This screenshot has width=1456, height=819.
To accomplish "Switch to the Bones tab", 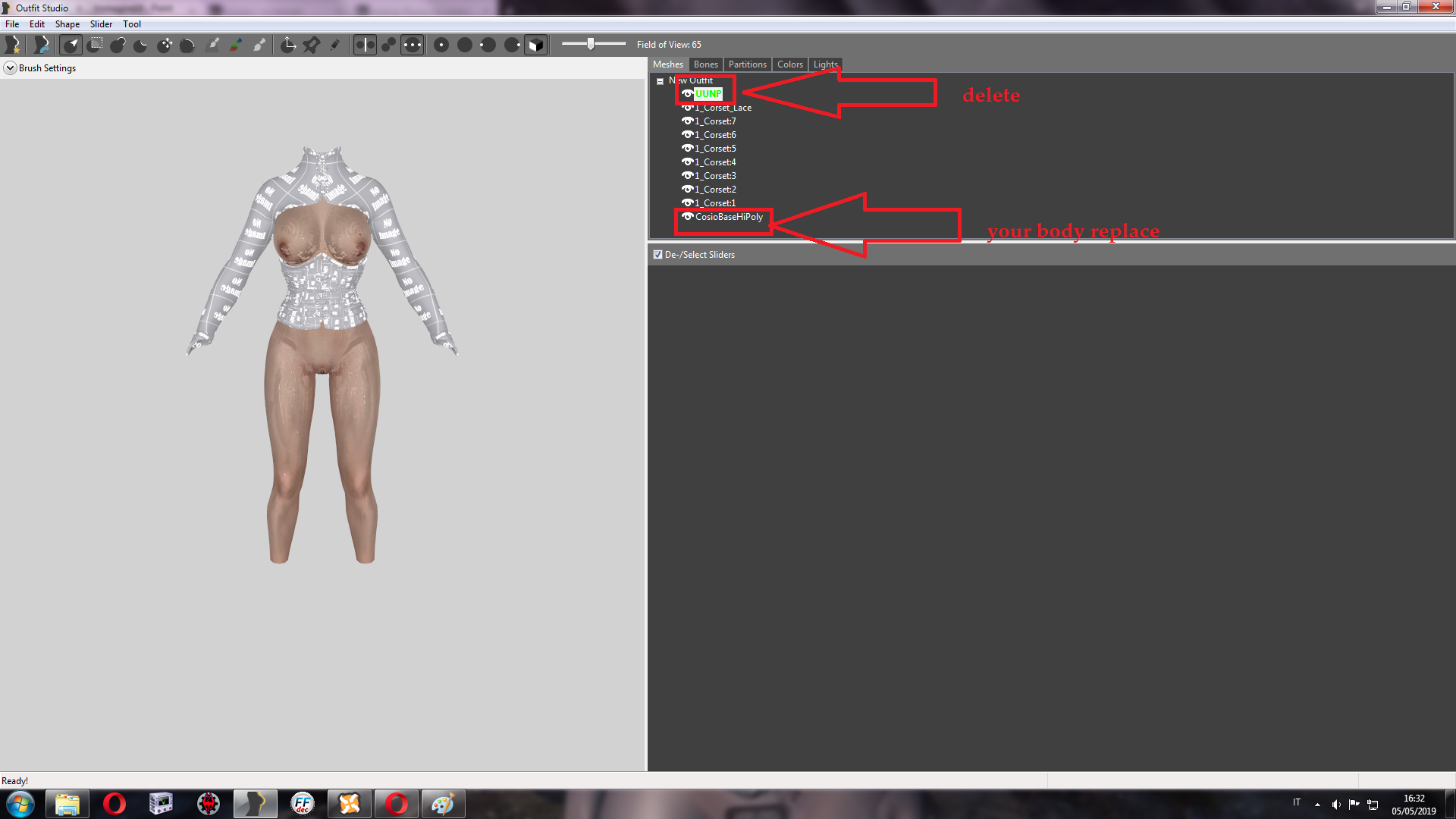I will point(705,64).
